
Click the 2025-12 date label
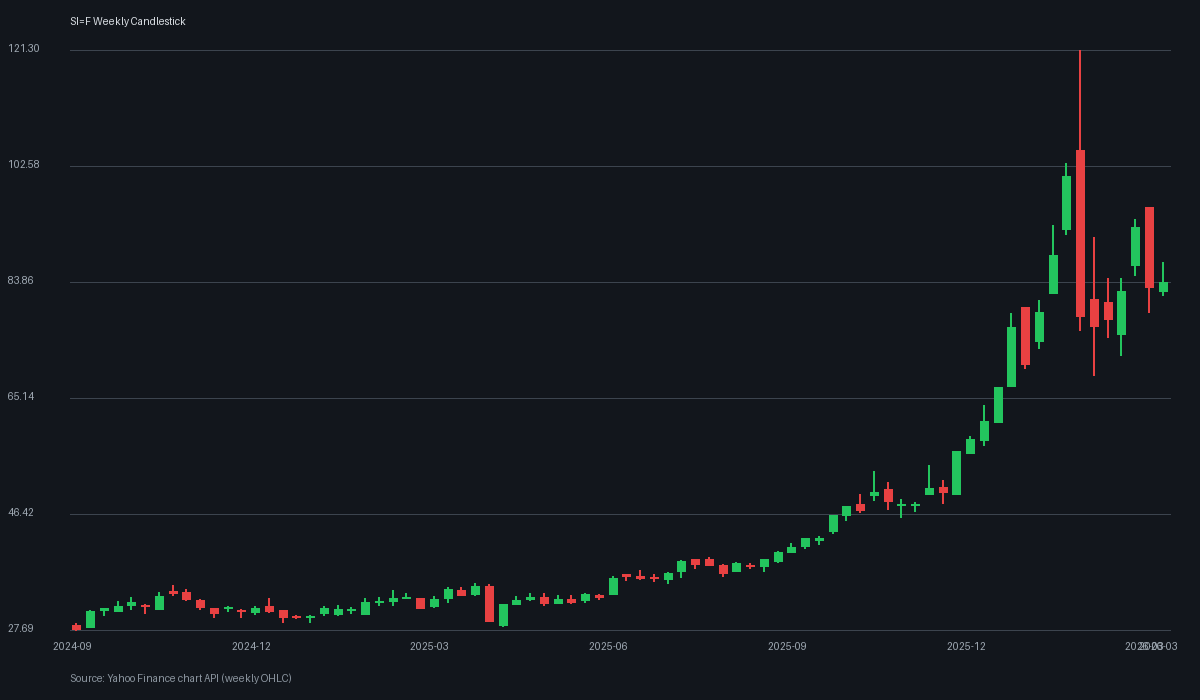[966, 647]
